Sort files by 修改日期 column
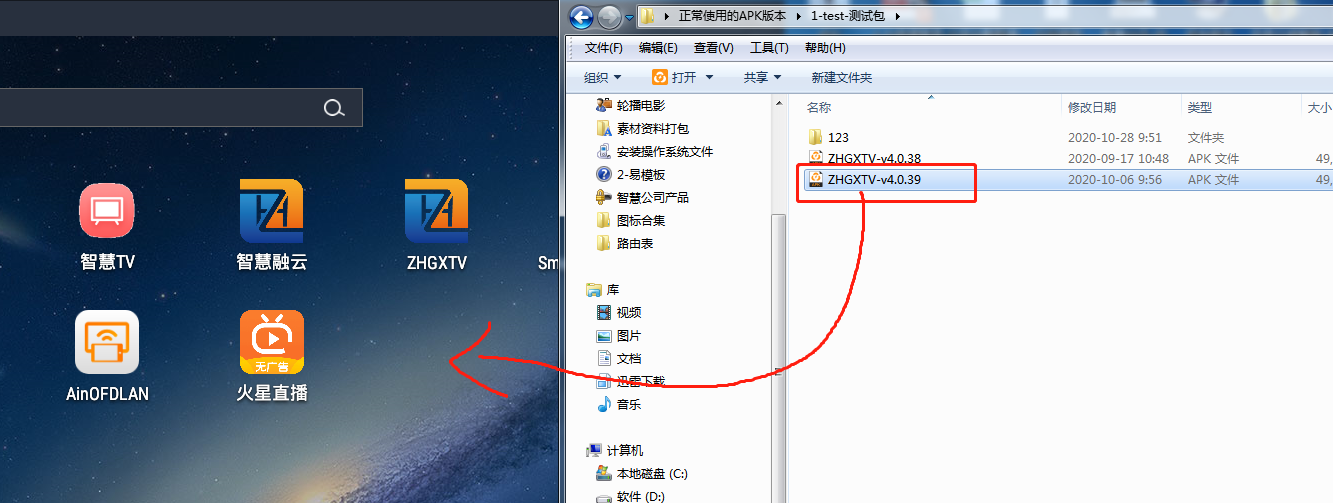Viewport: 1333px width, 503px height. [1092, 107]
